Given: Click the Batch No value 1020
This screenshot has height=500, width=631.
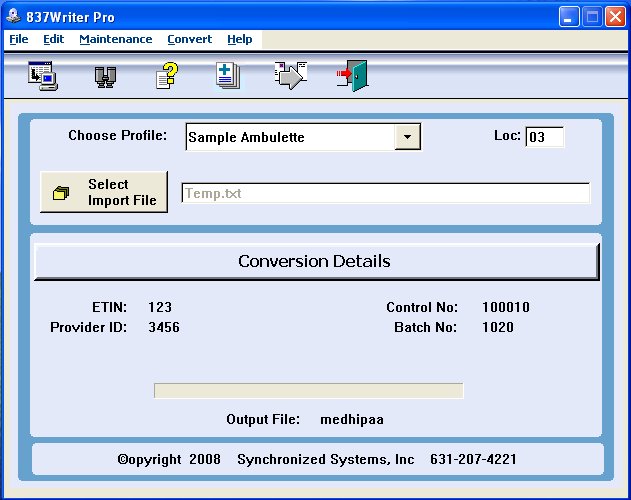Looking at the screenshot, I should click(498, 327).
